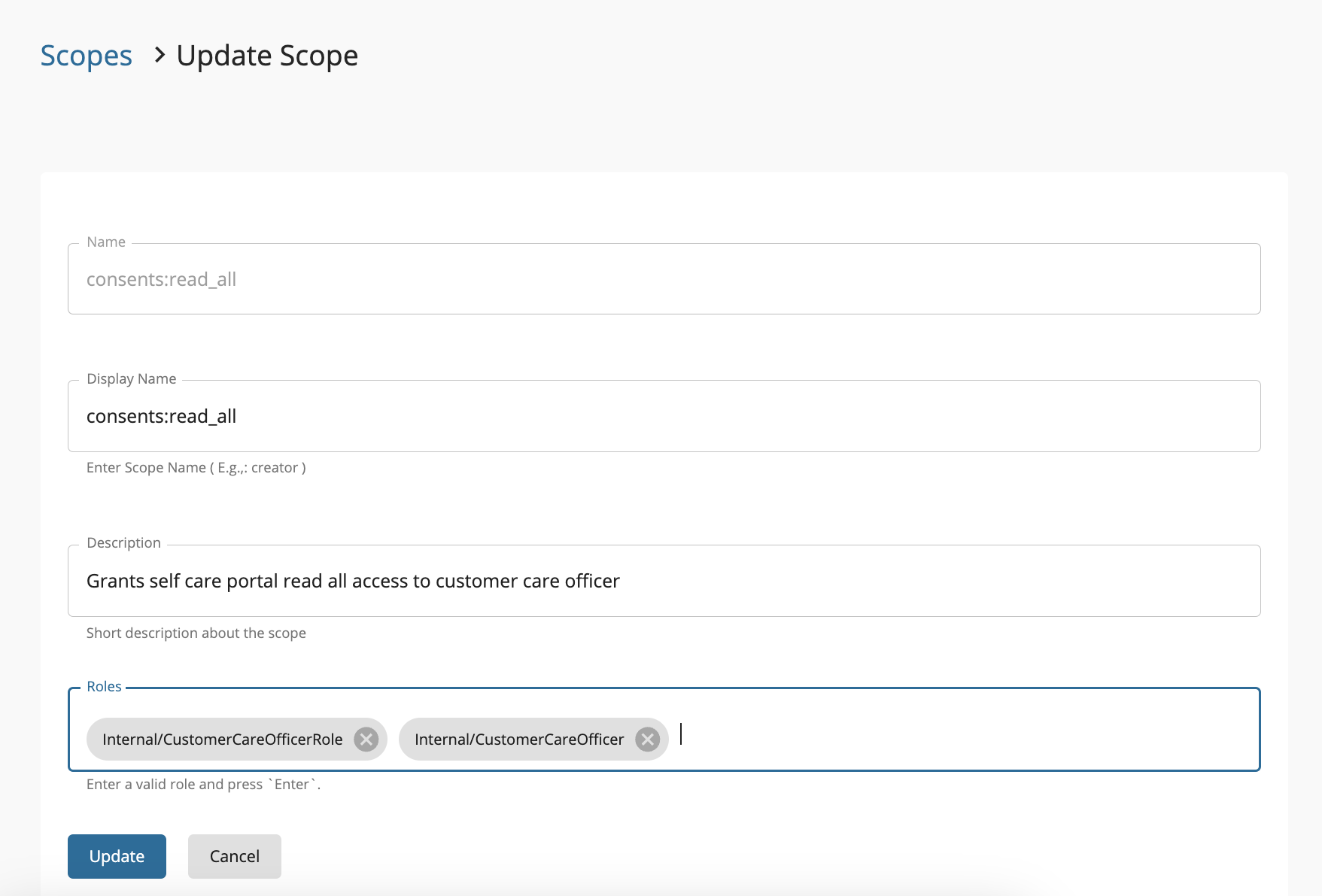Screen dimensions: 1322x896
Task: Click the 'Short description about the scope' hint
Action: click(196, 633)
